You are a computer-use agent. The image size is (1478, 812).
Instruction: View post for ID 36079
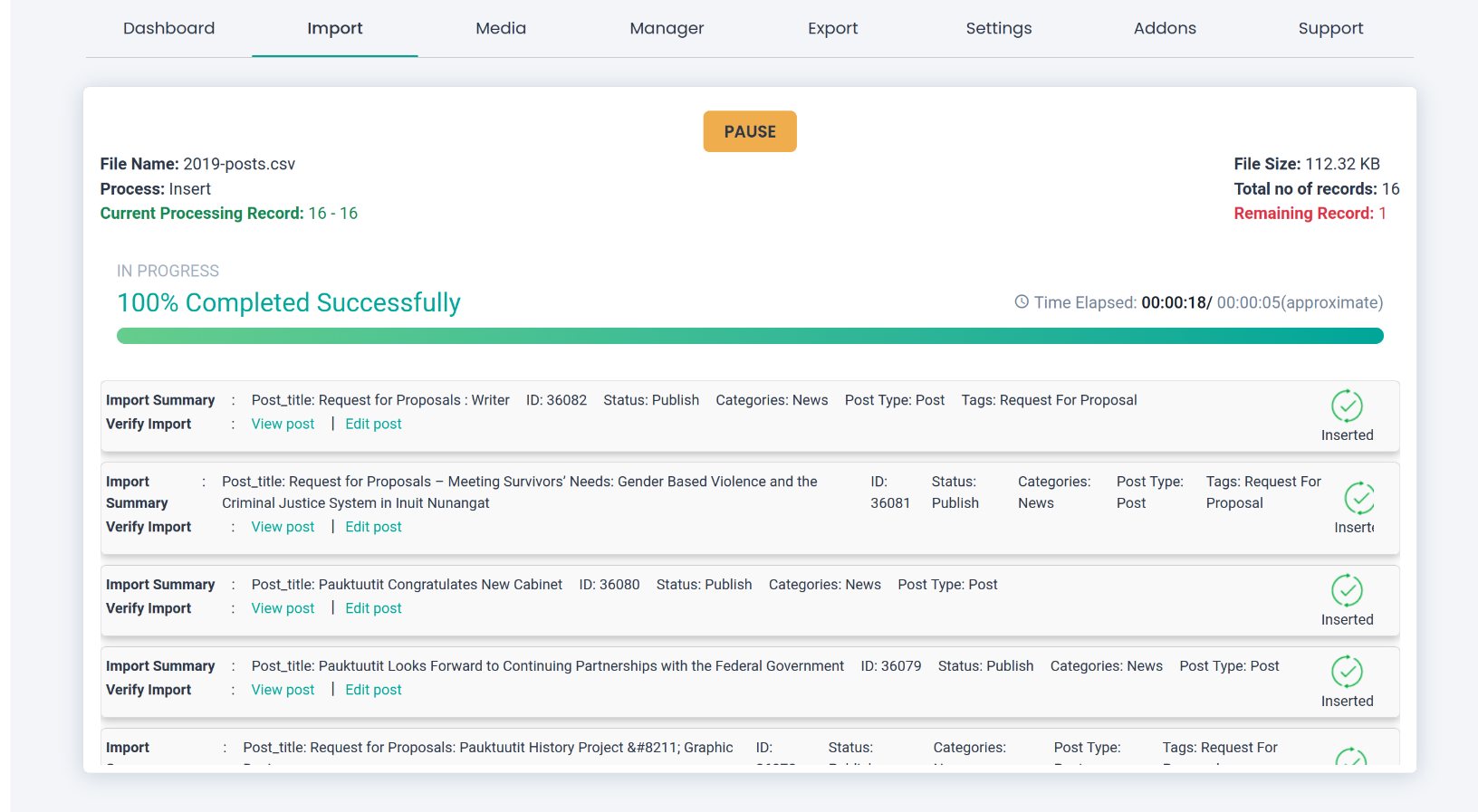point(283,690)
